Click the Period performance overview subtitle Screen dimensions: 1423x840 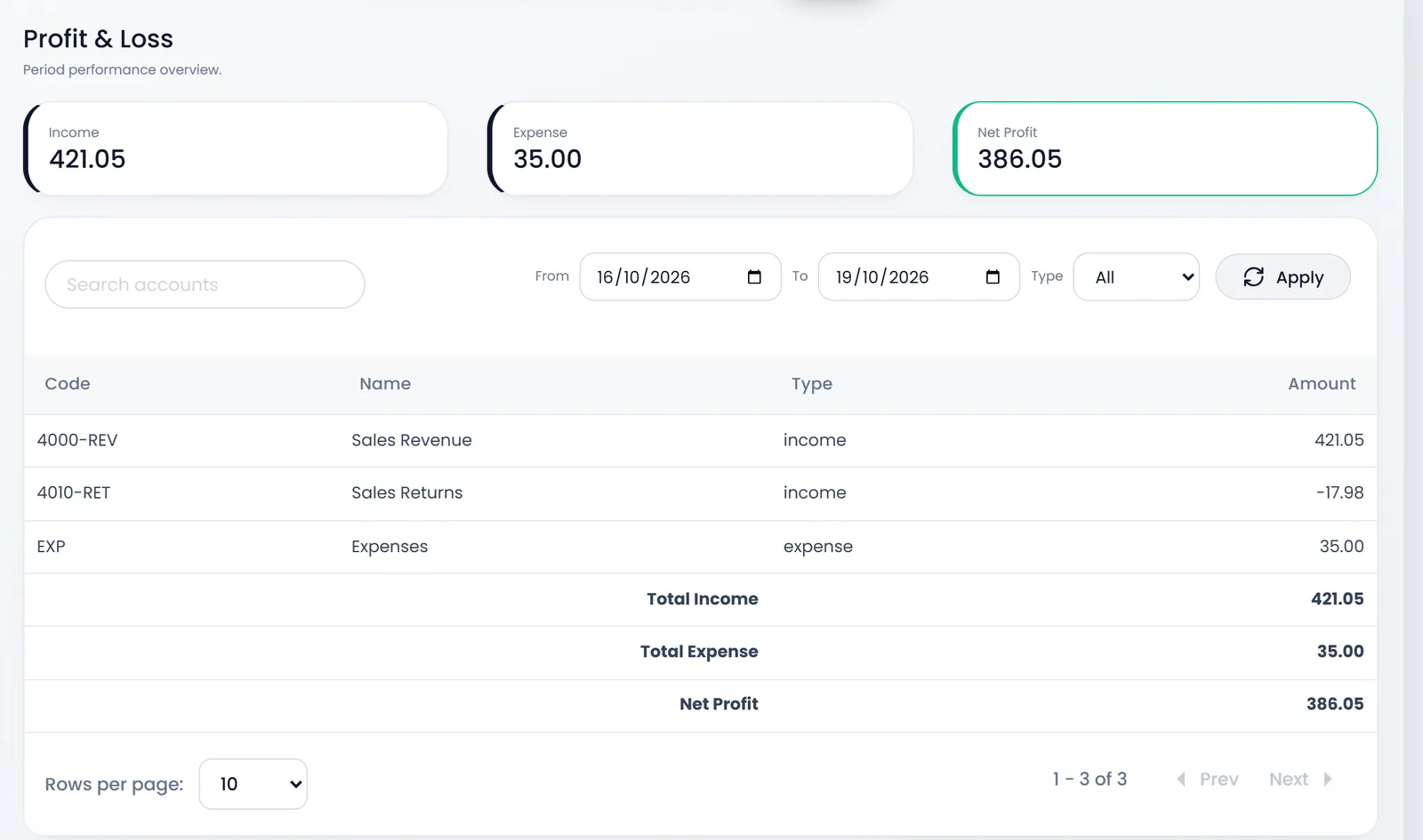122,70
